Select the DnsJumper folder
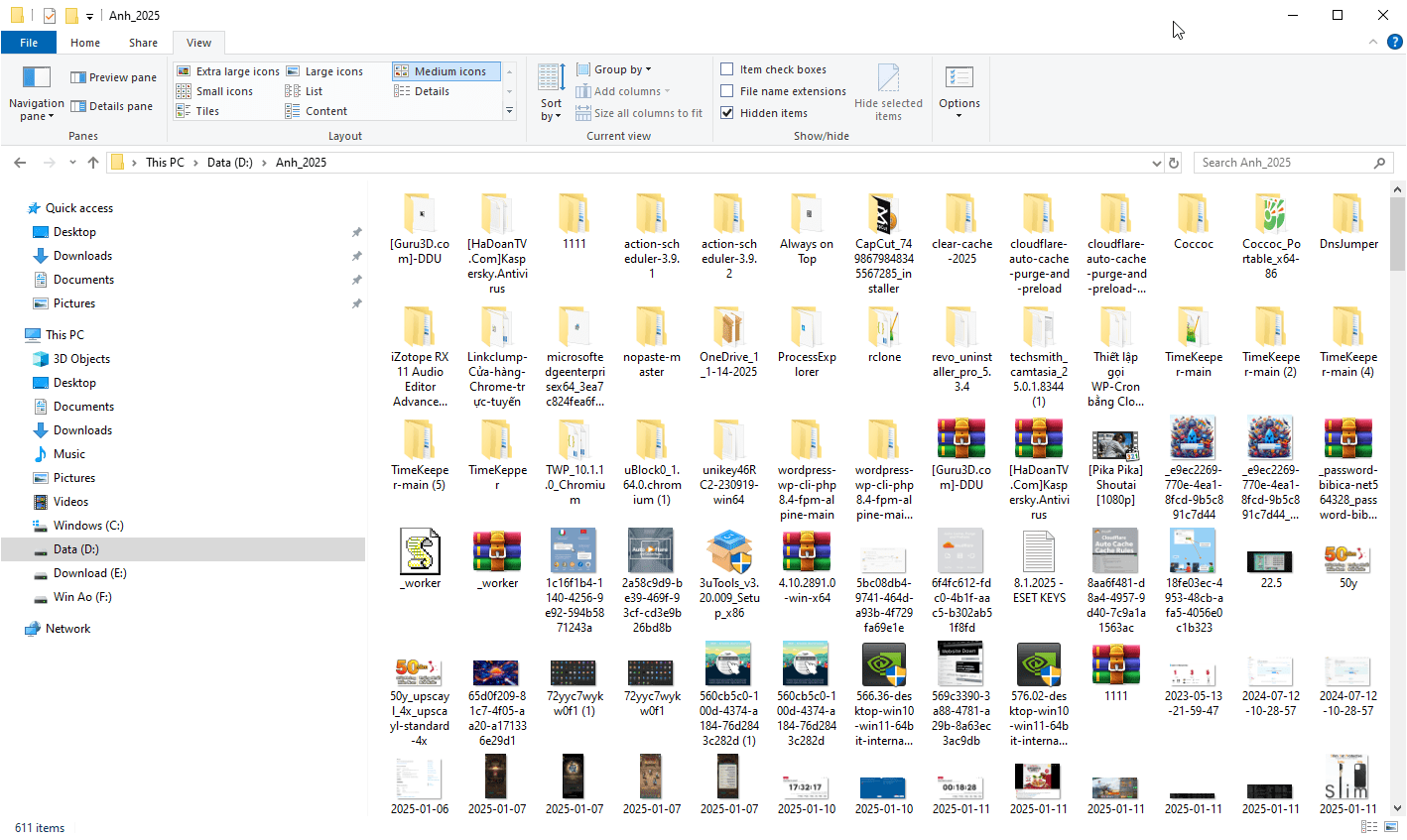The height and width of the screenshot is (840, 1407). pyautogui.click(x=1348, y=221)
